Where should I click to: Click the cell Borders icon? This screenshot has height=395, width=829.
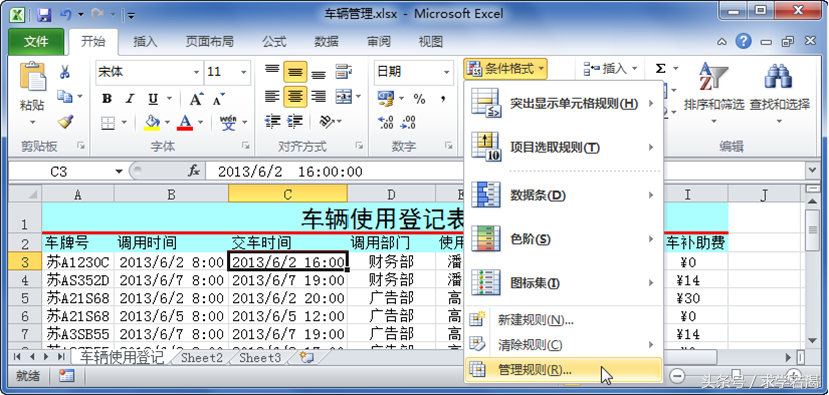108,123
